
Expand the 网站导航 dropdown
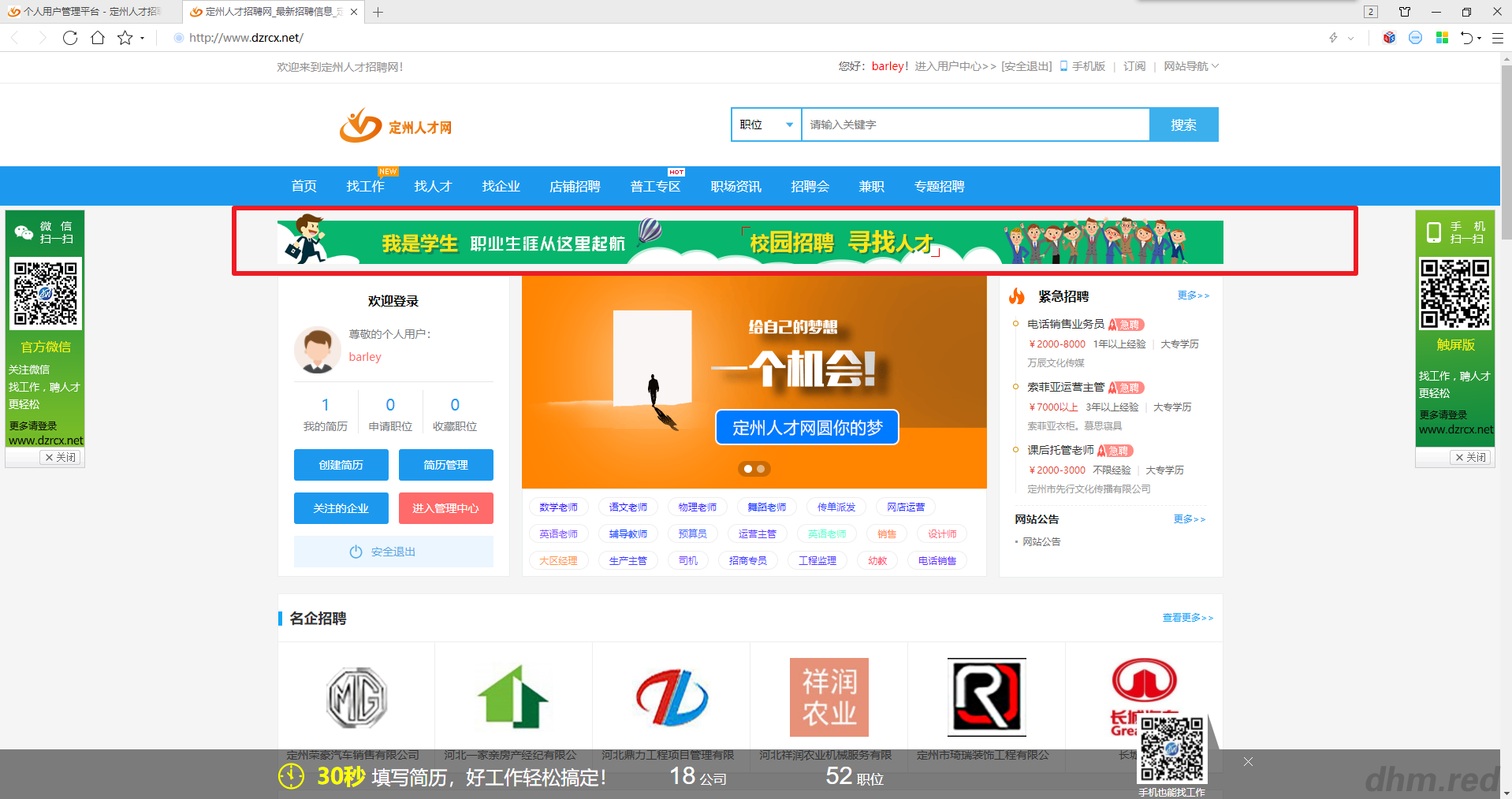pyautogui.click(x=1191, y=66)
